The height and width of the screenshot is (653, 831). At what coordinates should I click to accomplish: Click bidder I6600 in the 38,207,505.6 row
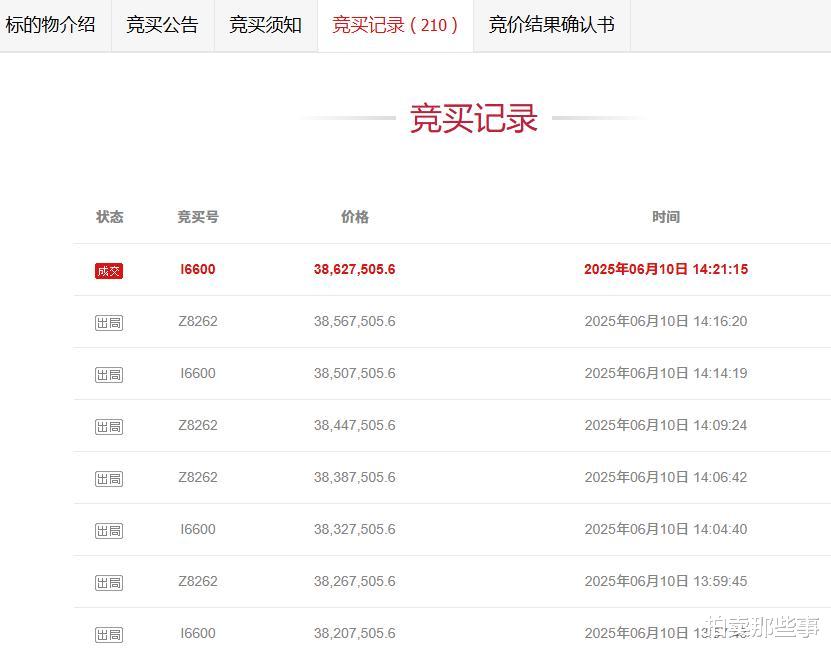pos(198,633)
